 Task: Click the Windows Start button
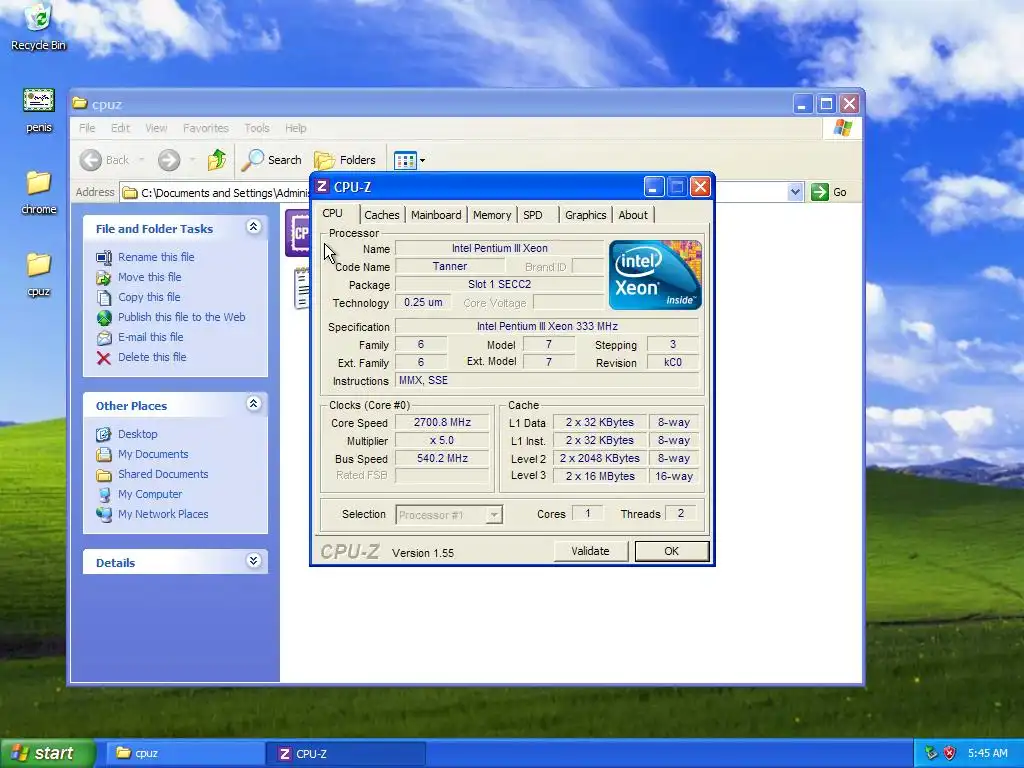48,753
